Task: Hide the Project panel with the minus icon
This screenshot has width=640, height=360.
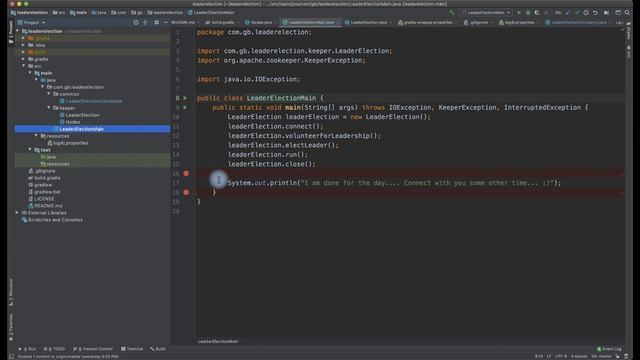Action: (165, 22)
